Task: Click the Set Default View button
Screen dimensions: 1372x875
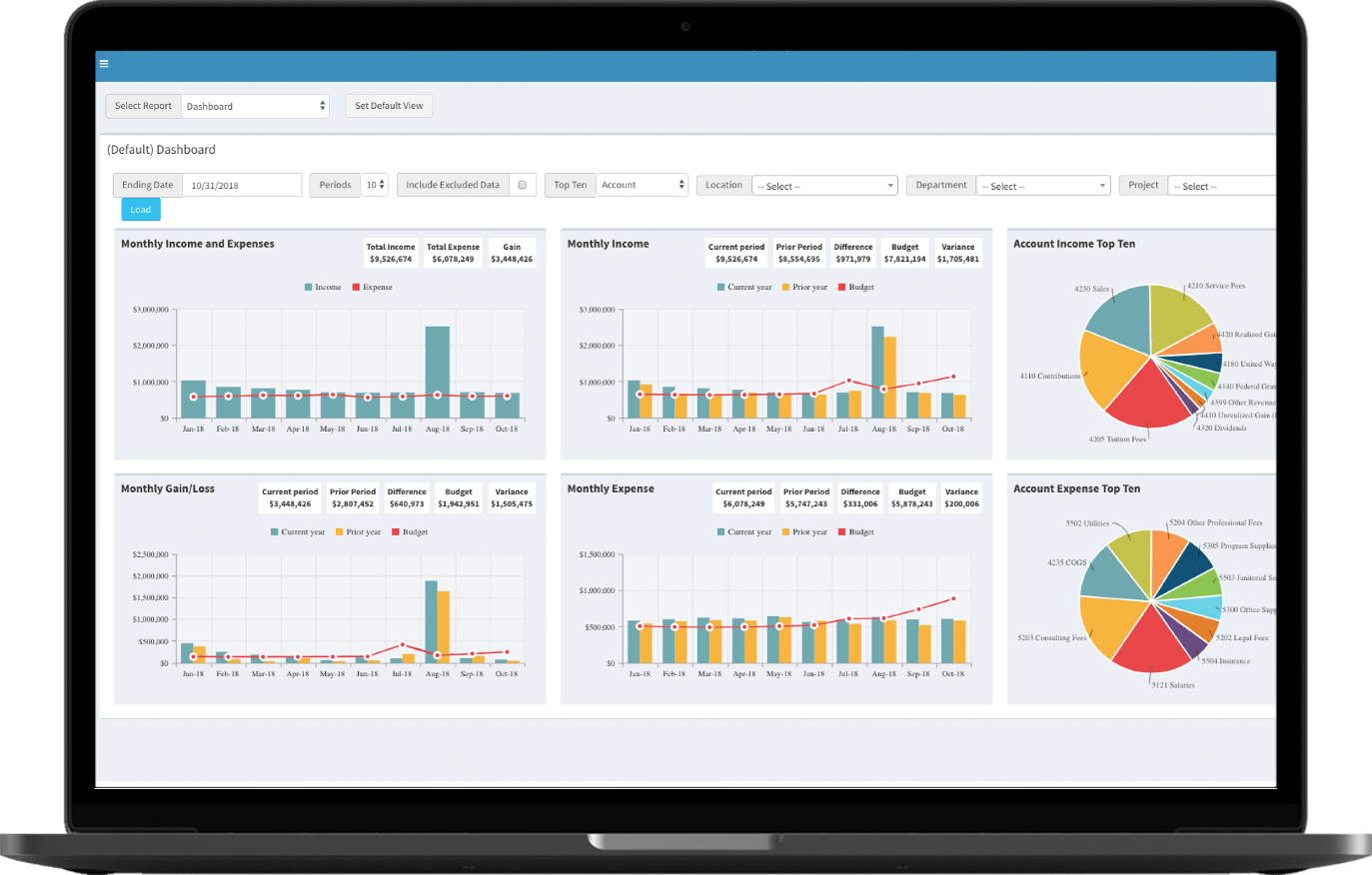Action: [x=389, y=105]
